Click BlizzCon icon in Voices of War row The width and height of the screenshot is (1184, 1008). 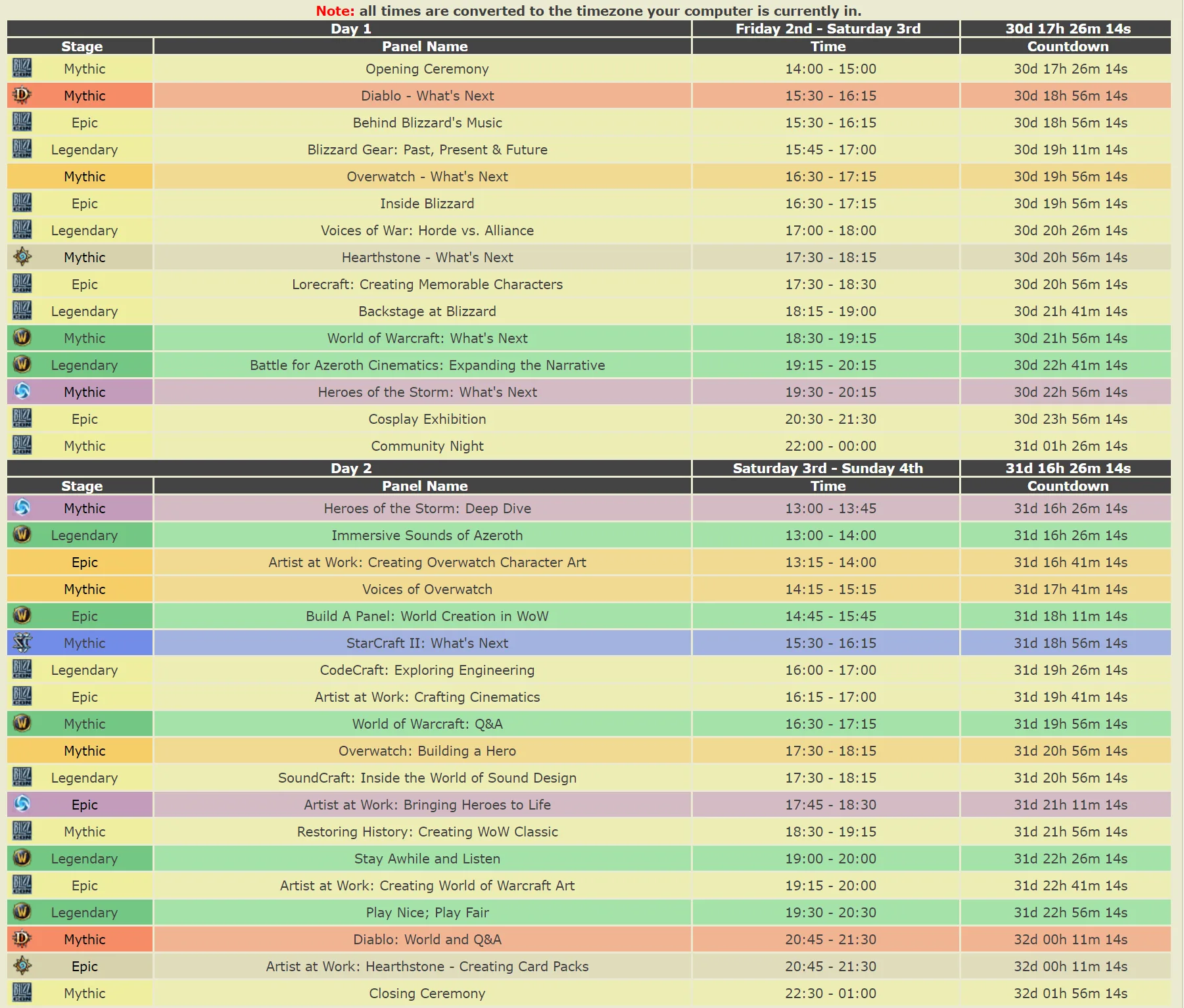tap(22, 229)
